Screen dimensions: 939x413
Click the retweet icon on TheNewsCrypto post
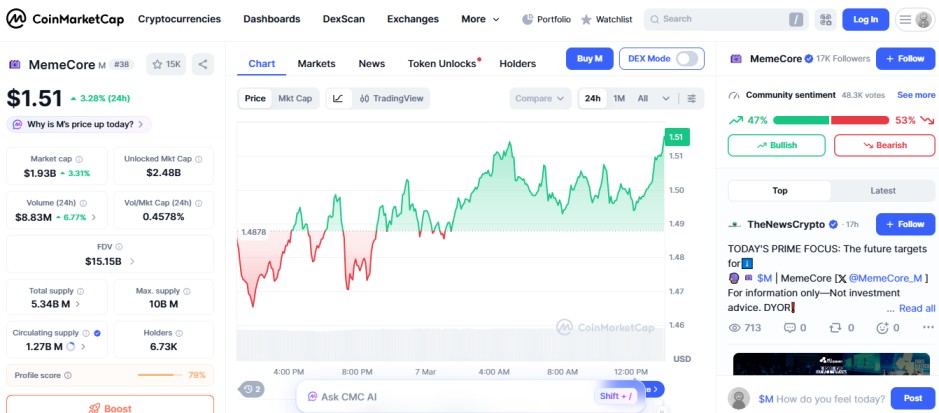click(835, 327)
